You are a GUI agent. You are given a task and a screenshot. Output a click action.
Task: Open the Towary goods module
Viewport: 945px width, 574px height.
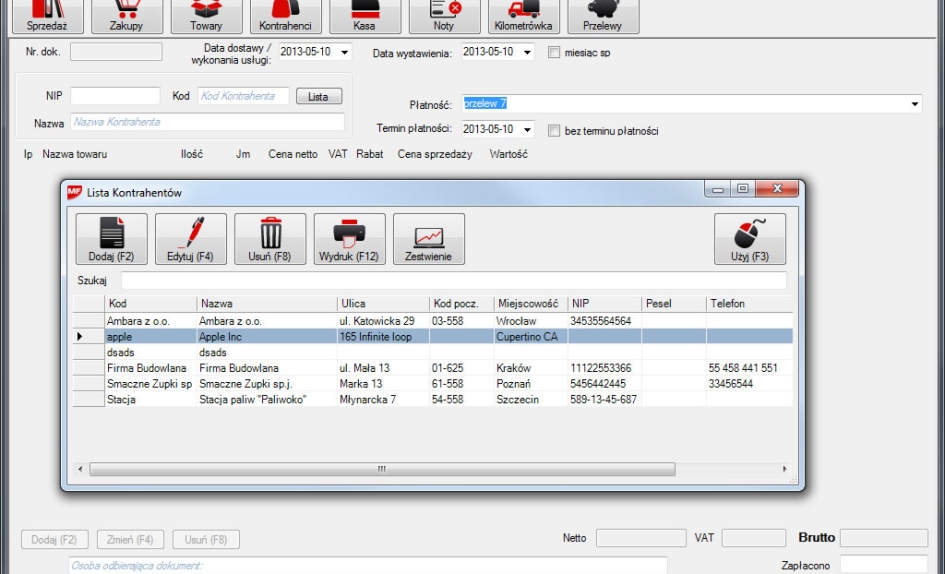click(206, 16)
